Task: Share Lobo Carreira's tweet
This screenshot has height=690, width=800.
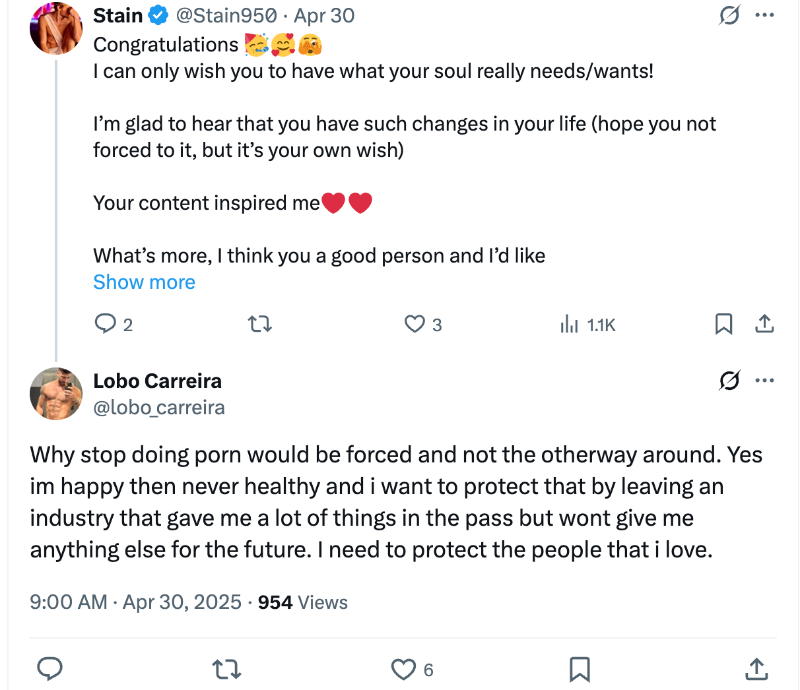Action: click(757, 668)
